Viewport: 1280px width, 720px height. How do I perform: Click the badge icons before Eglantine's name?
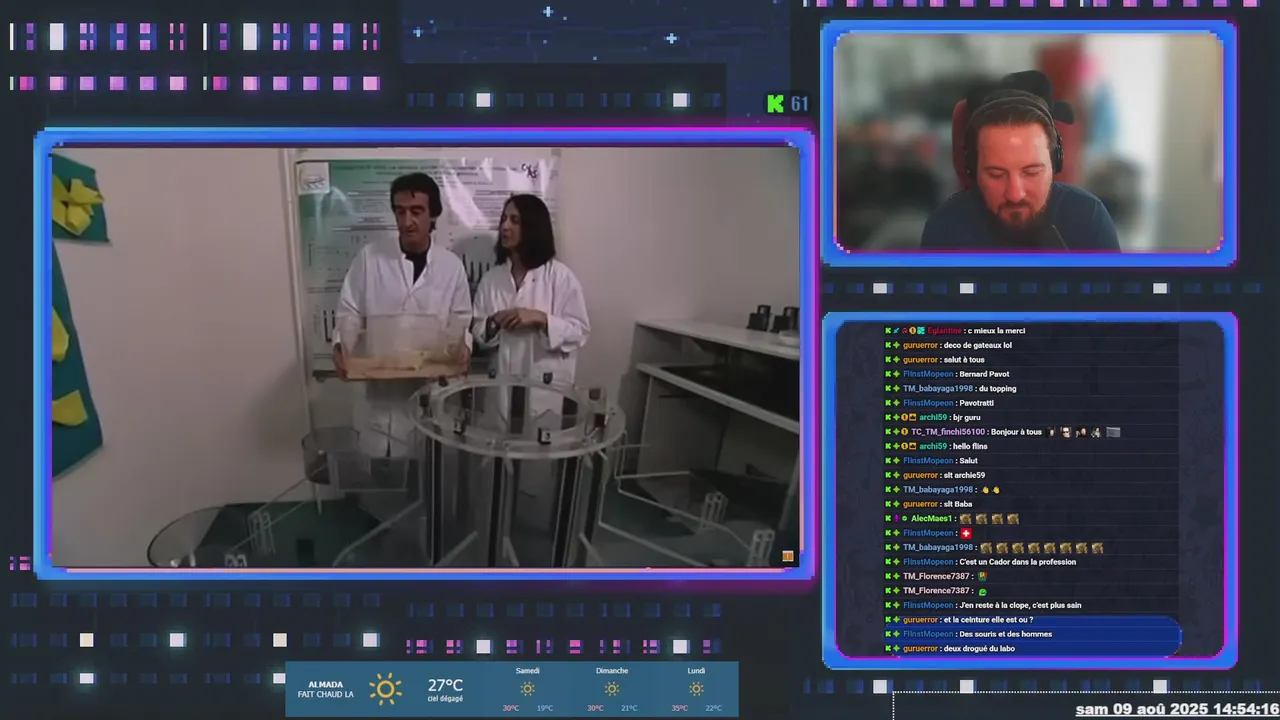(x=905, y=331)
